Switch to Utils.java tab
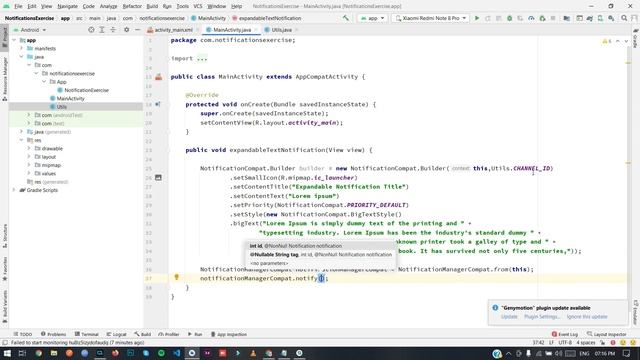Image resolution: width=640 pixels, height=360 pixels. (281, 30)
